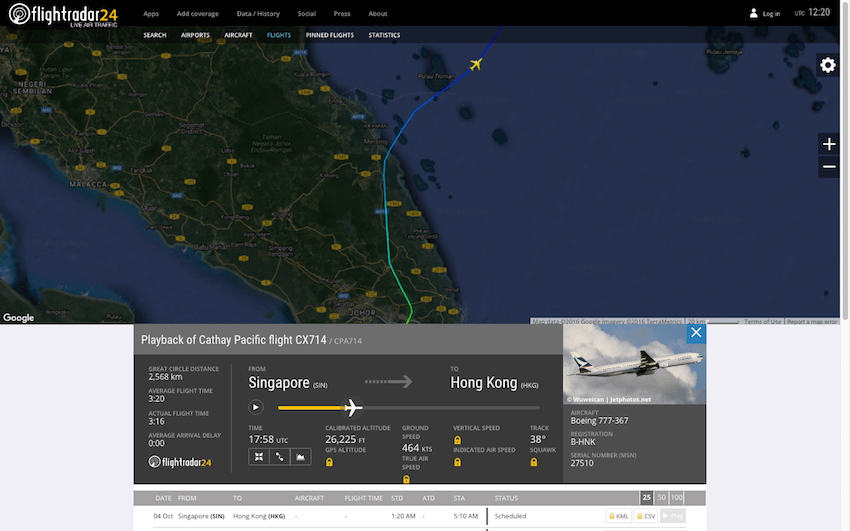Click the center-on-aircraft button under Time
The width and height of the screenshot is (850, 531).
(x=259, y=457)
